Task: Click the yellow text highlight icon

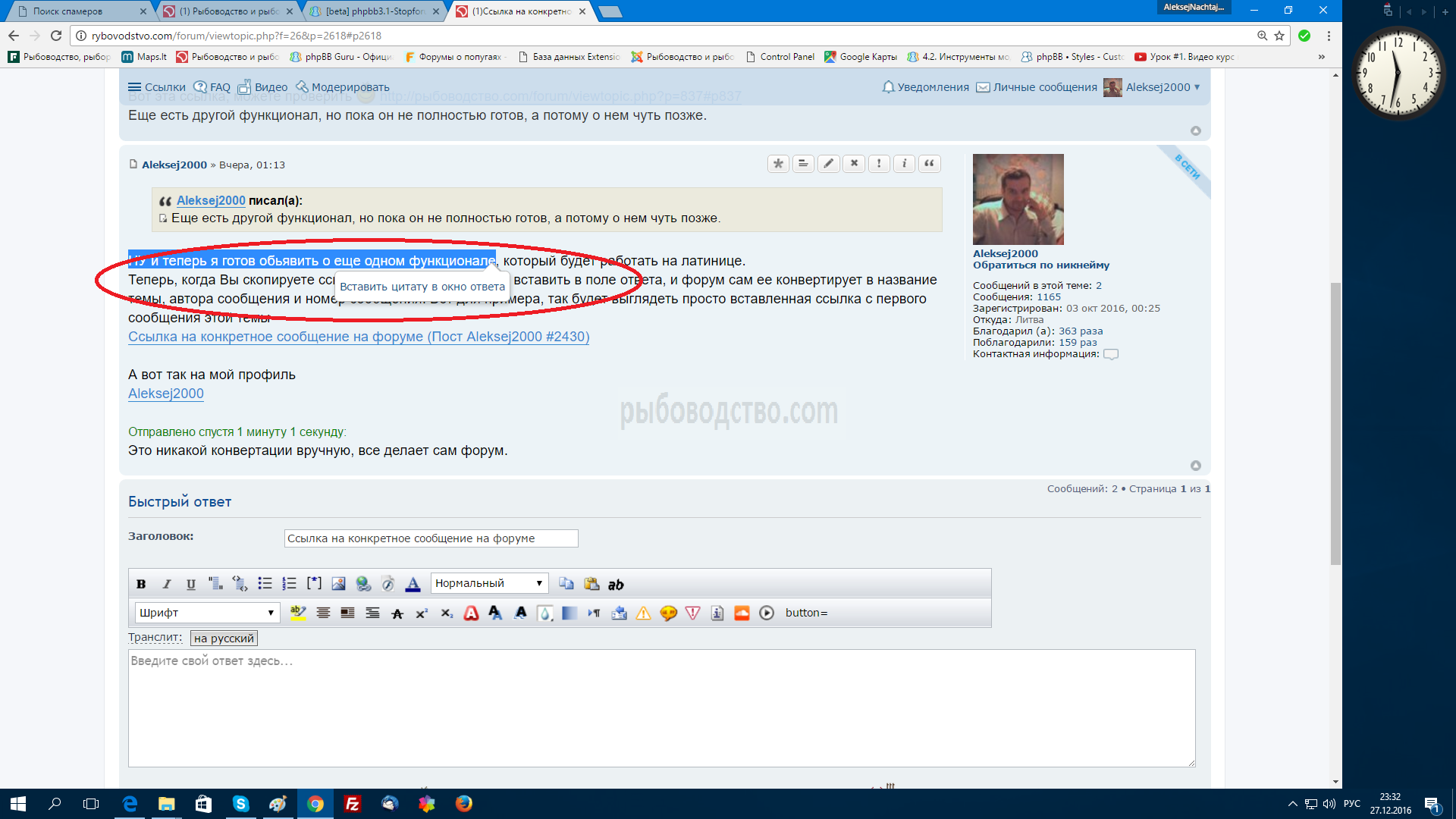Action: (298, 613)
